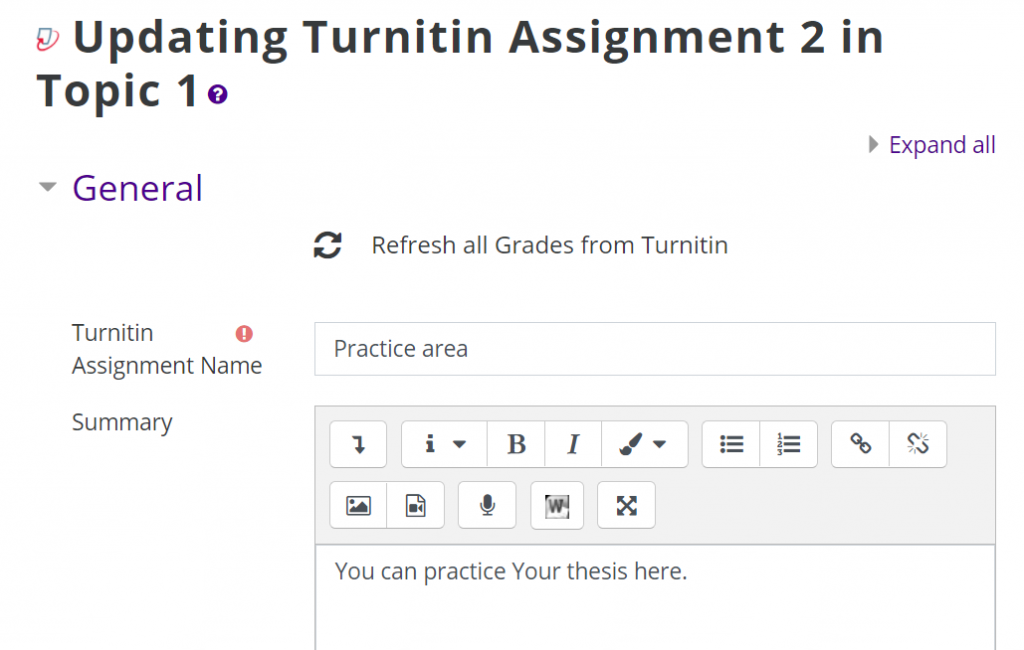Insert a hyperlink in the summary

pos(860,445)
